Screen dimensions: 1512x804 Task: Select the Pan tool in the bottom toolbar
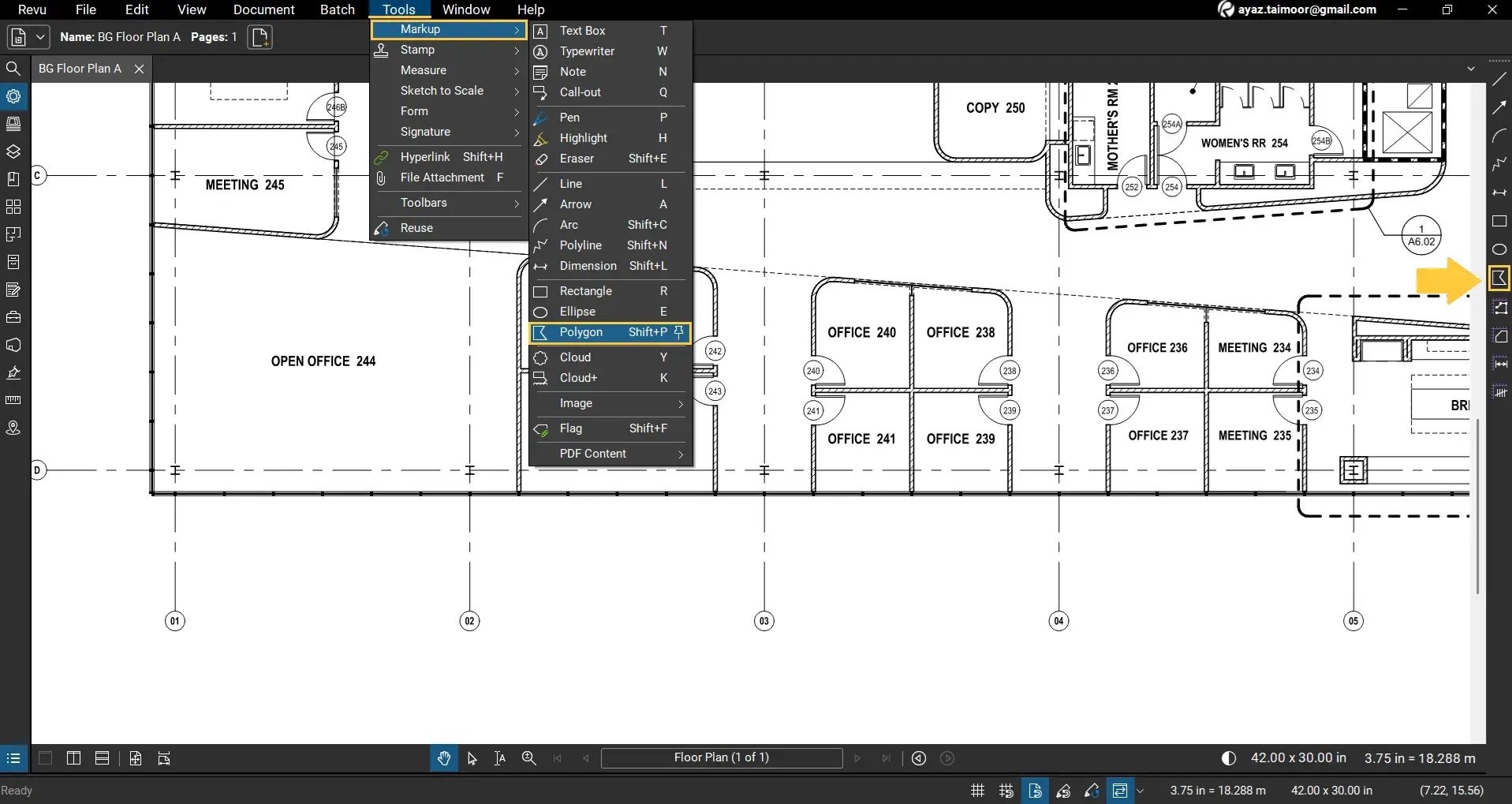coord(444,757)
